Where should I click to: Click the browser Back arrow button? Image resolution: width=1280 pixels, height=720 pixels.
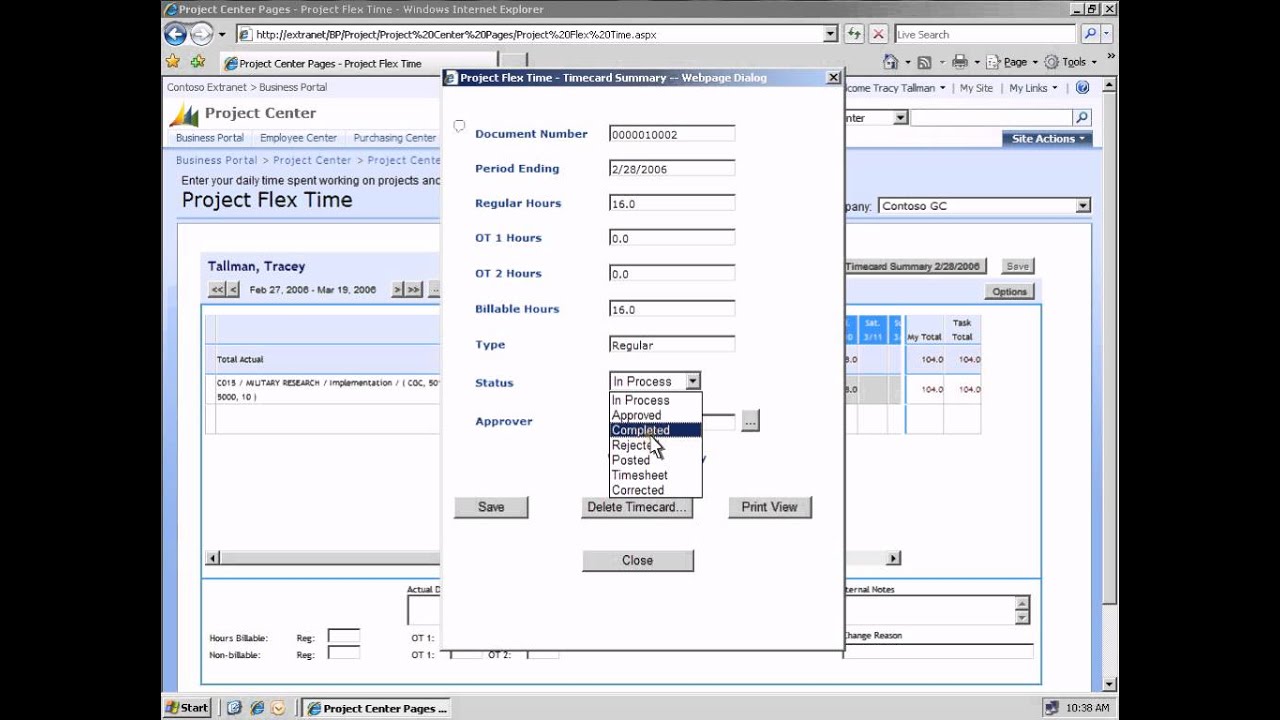176,34
